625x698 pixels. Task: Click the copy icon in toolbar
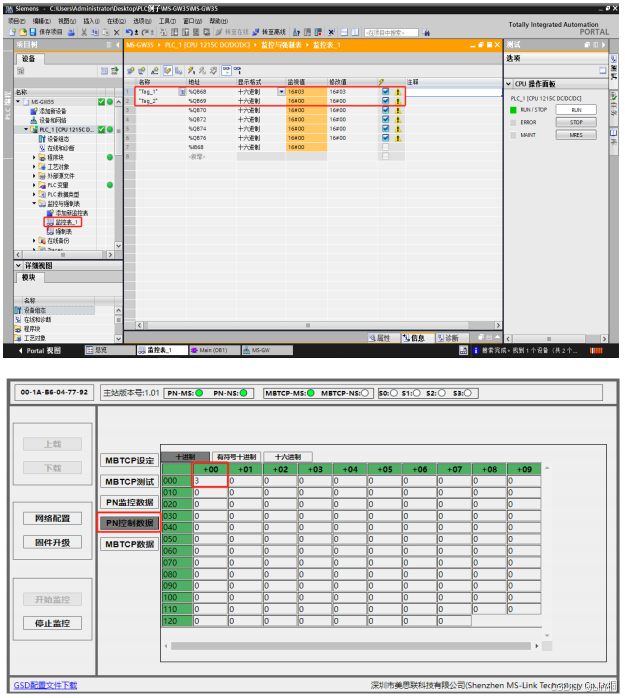pos(95,32)
